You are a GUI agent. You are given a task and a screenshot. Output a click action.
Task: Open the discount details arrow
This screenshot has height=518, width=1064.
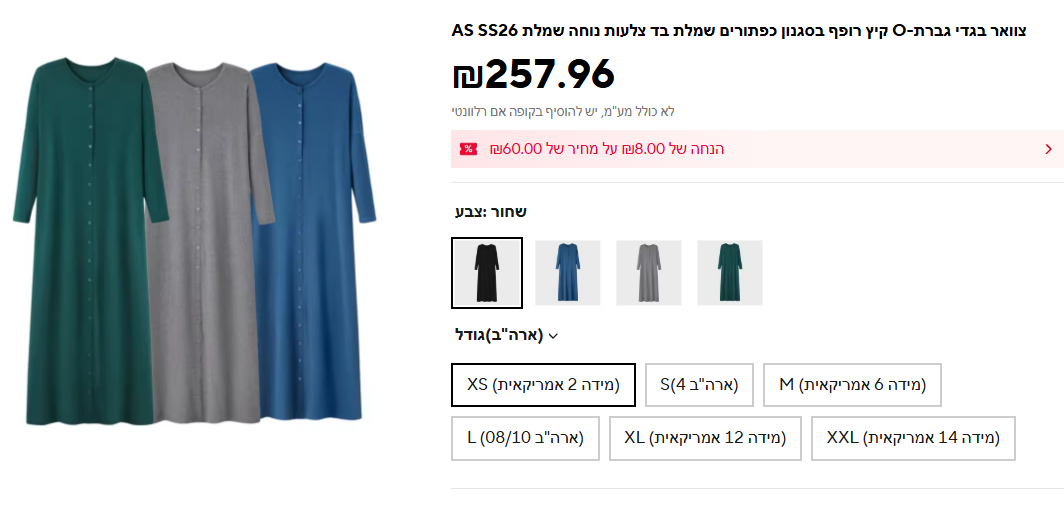[x=1048, y=149]
